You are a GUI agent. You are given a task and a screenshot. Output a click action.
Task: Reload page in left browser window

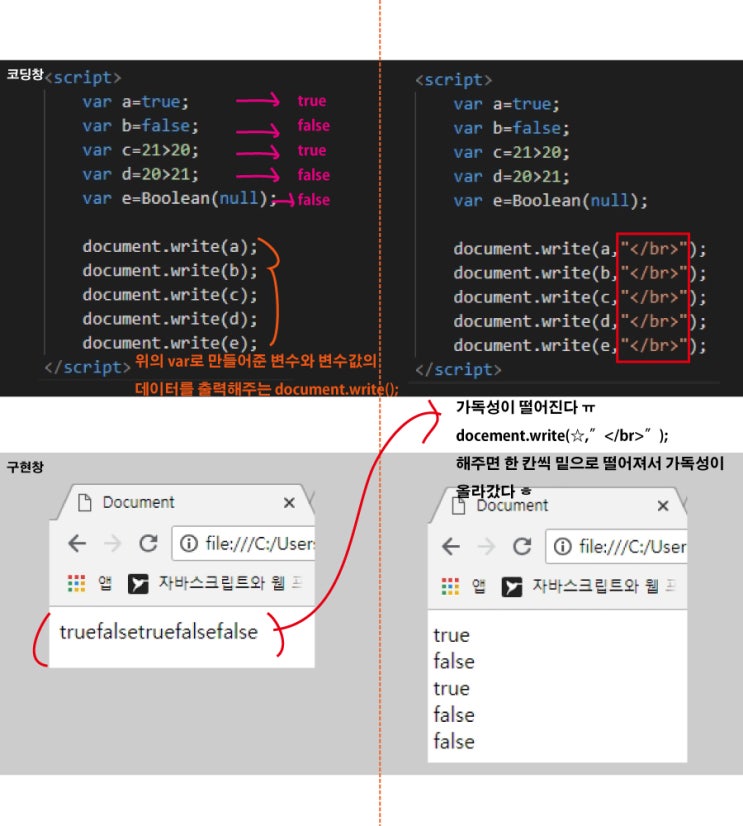(x=148, y=543)
